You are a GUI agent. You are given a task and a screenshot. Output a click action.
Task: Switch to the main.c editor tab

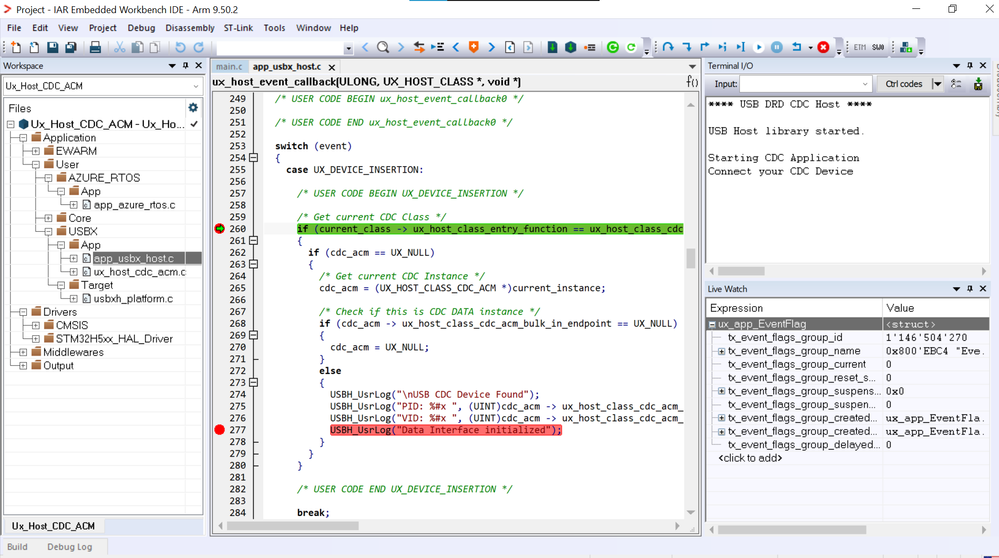point(229,66)
